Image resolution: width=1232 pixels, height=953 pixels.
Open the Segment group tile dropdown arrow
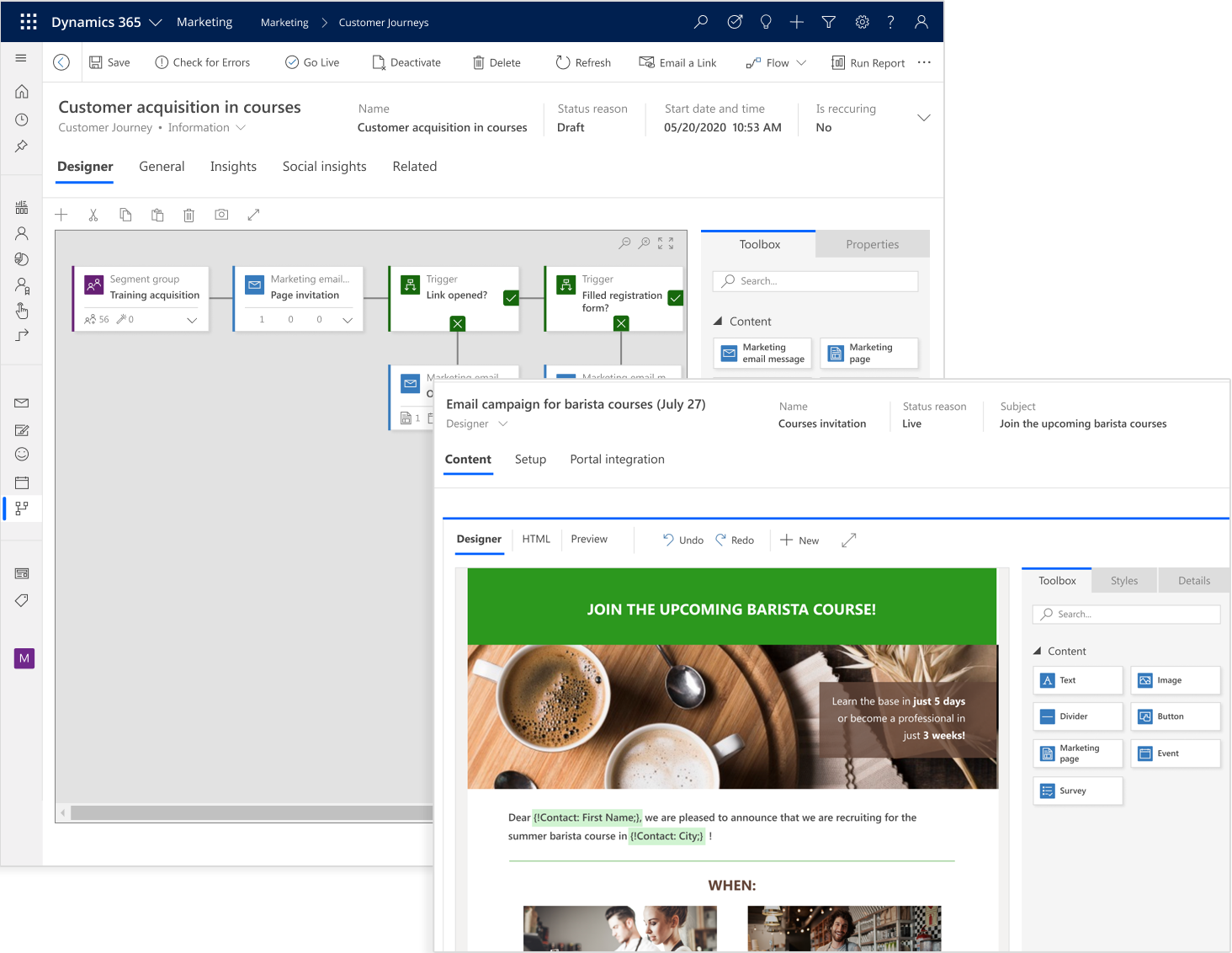[190, 320]
